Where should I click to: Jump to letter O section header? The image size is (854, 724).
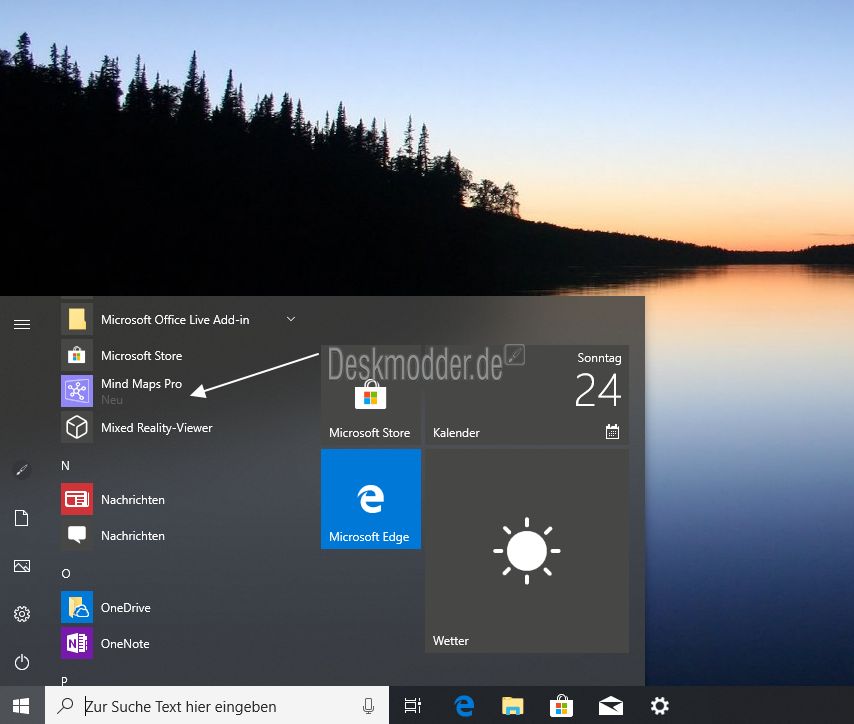66,574
